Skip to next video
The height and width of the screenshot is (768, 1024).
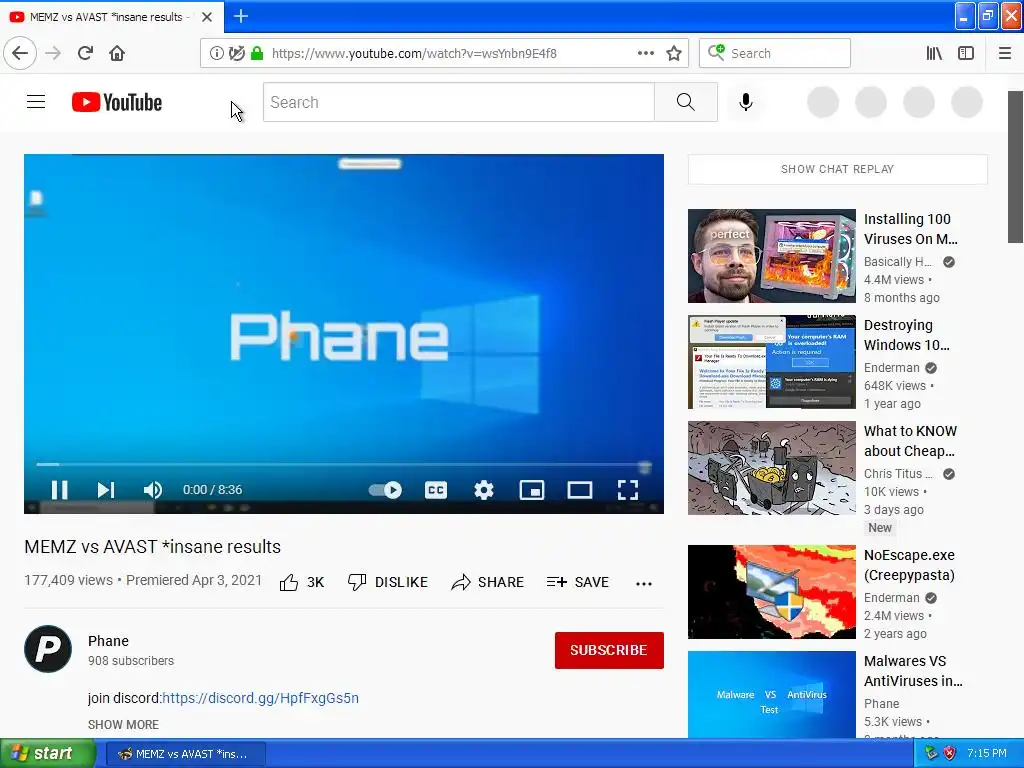tap(106, 490)
